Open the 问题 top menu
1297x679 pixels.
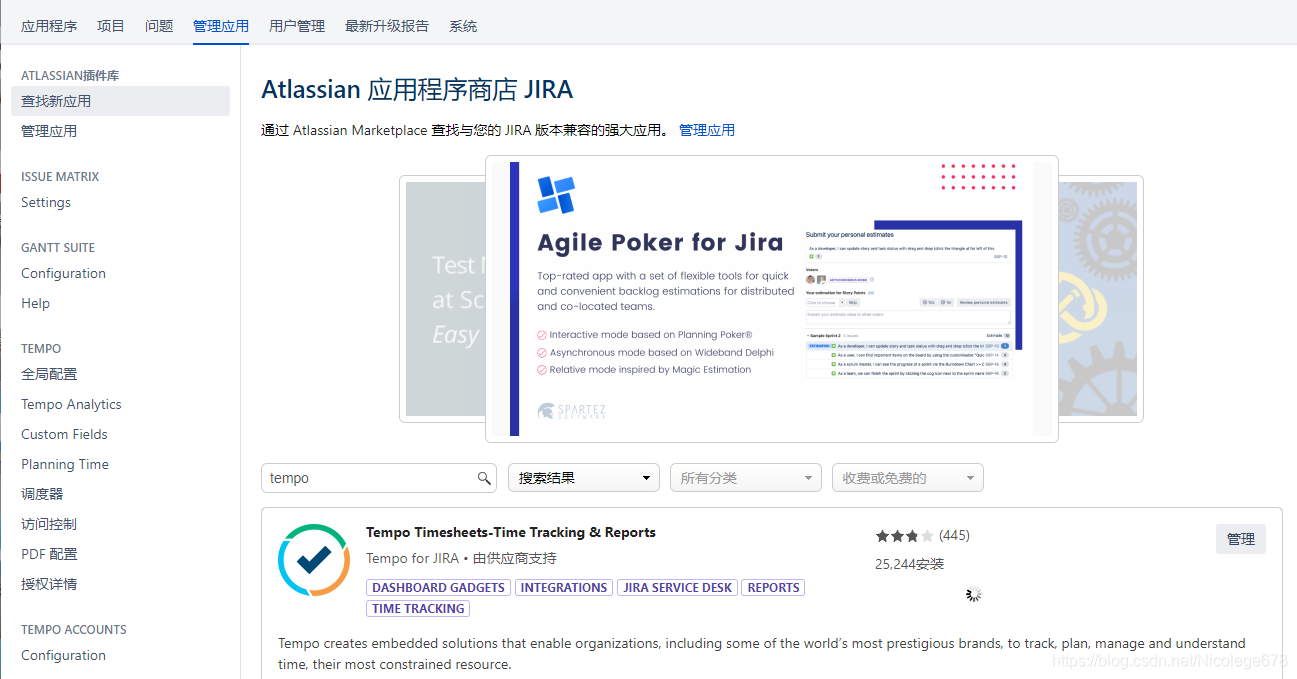click(159, 26)
